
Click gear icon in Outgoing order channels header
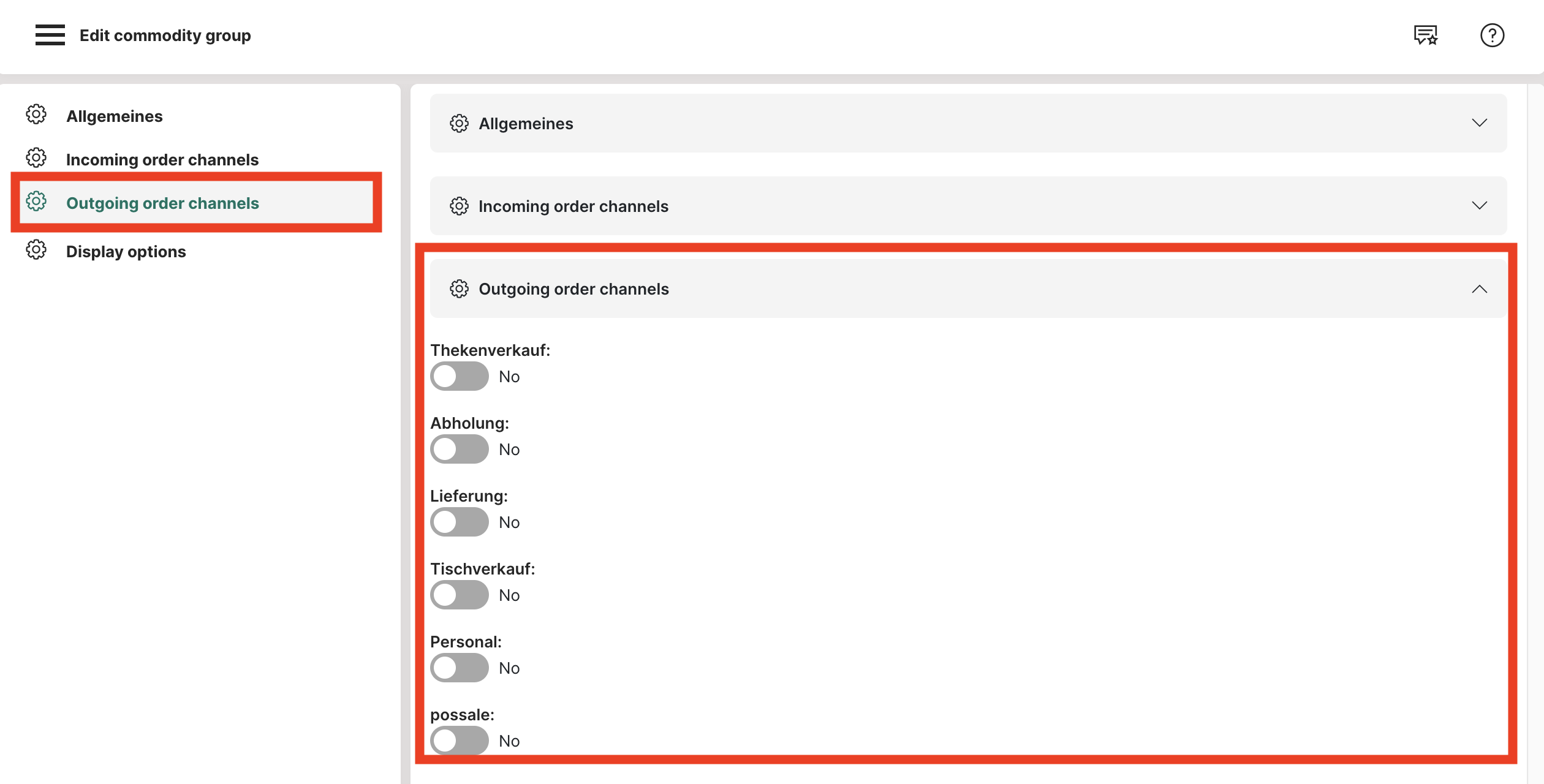tap(459, 288)
